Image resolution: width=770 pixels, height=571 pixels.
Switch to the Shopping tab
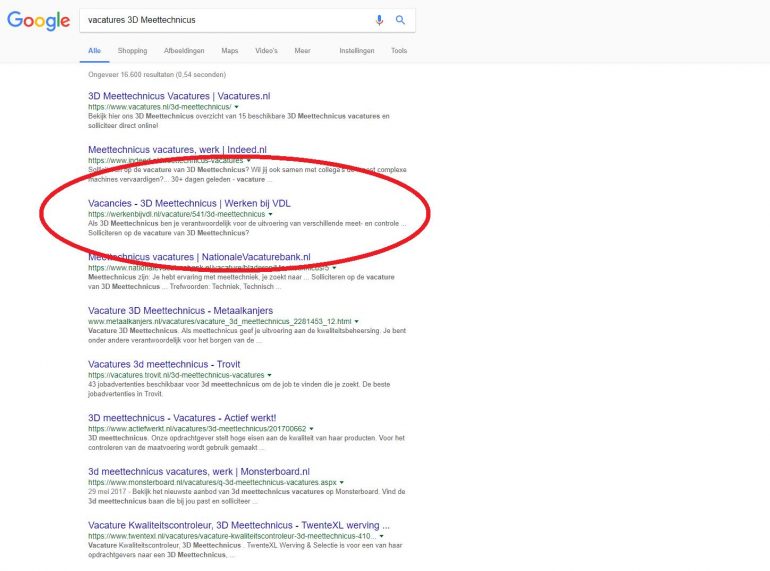pyautogui.click(x=132, y=51)
